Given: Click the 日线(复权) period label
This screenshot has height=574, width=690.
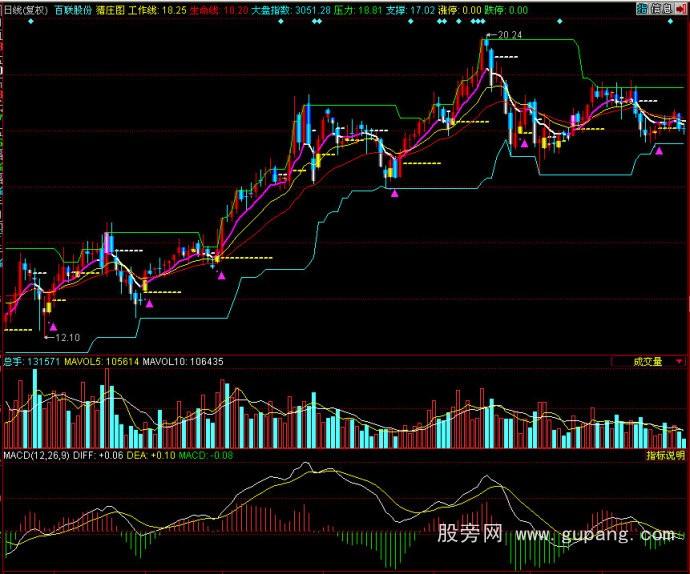Looking at the screenshot, I should tap(26, 8).
